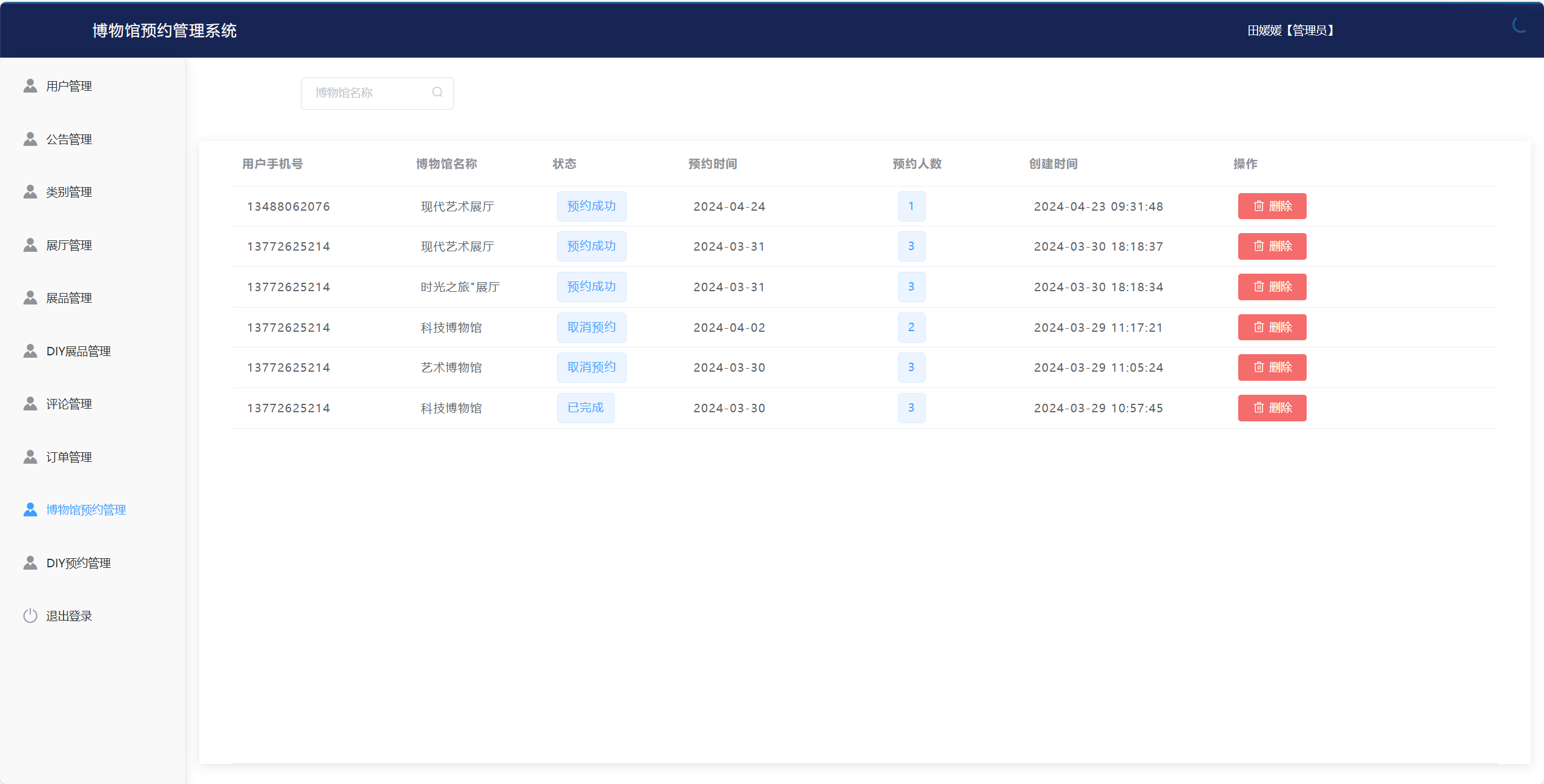Delete the 13488062076 reservation row
Image resolution: width=1544 pixels, height=784 pixels.
(x=1272, y=206)
